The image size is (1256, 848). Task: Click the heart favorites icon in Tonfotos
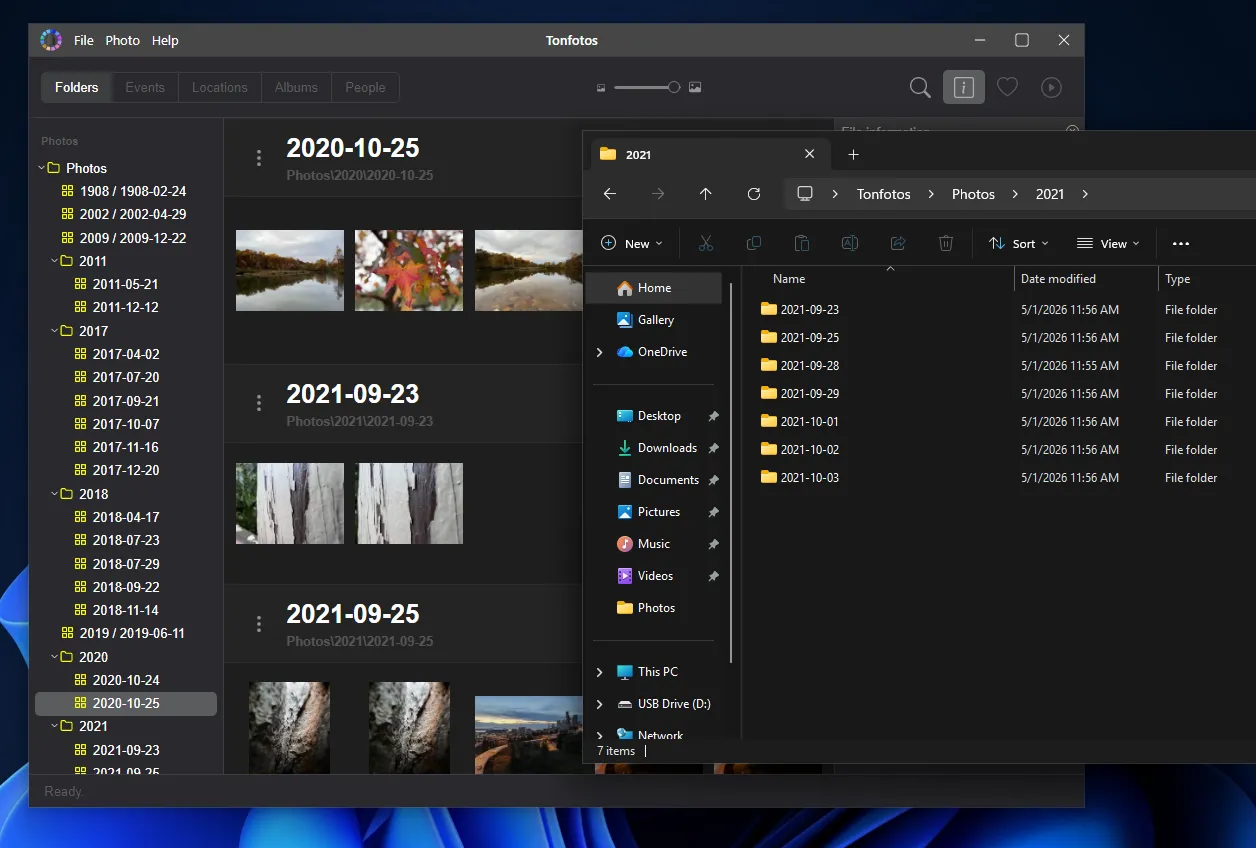pos(1007,88)
